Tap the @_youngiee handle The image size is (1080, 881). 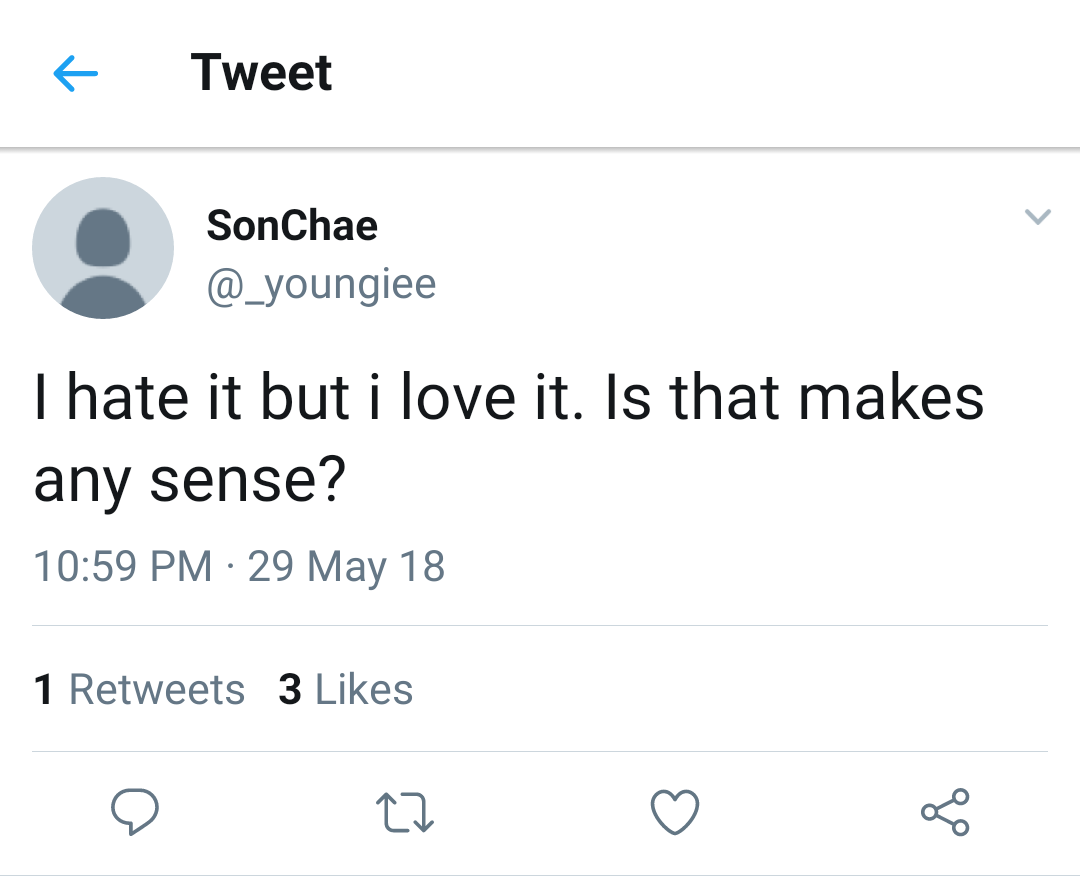[x=321, y=284]
